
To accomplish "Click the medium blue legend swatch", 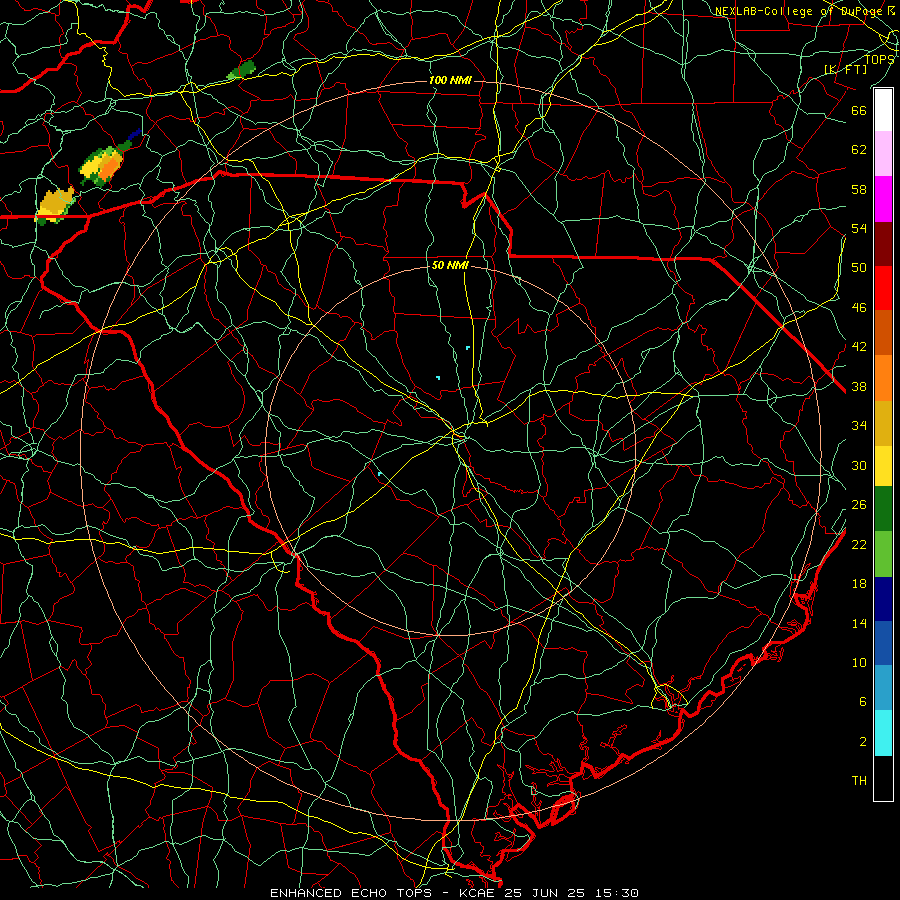I will pyautogui.click(x=883, y=643).
